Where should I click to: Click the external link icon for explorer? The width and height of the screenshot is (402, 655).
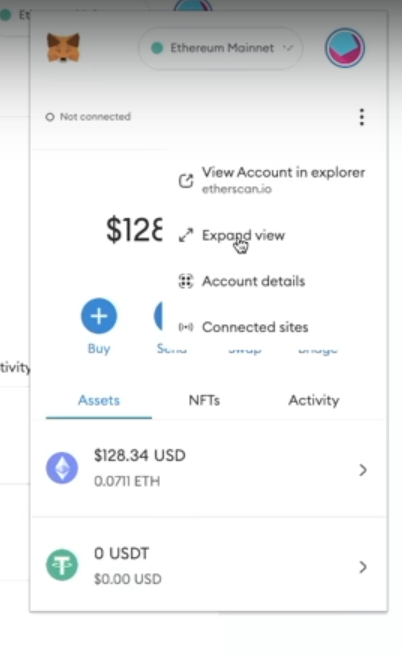[x=186, y=181]
